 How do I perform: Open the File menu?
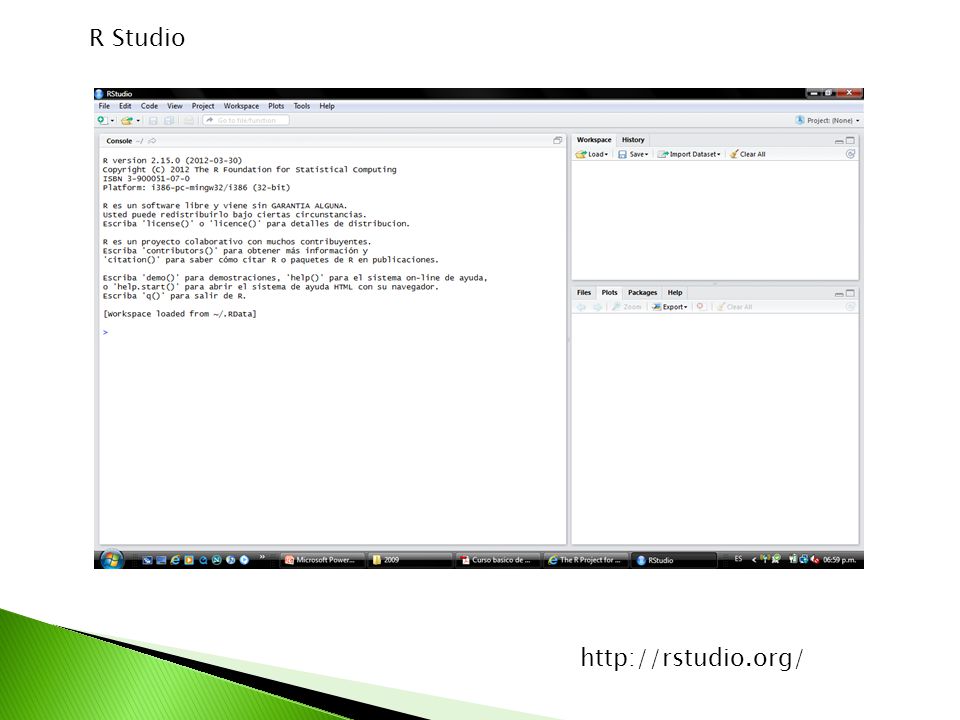pyautogui.click(x=105, y=106)
